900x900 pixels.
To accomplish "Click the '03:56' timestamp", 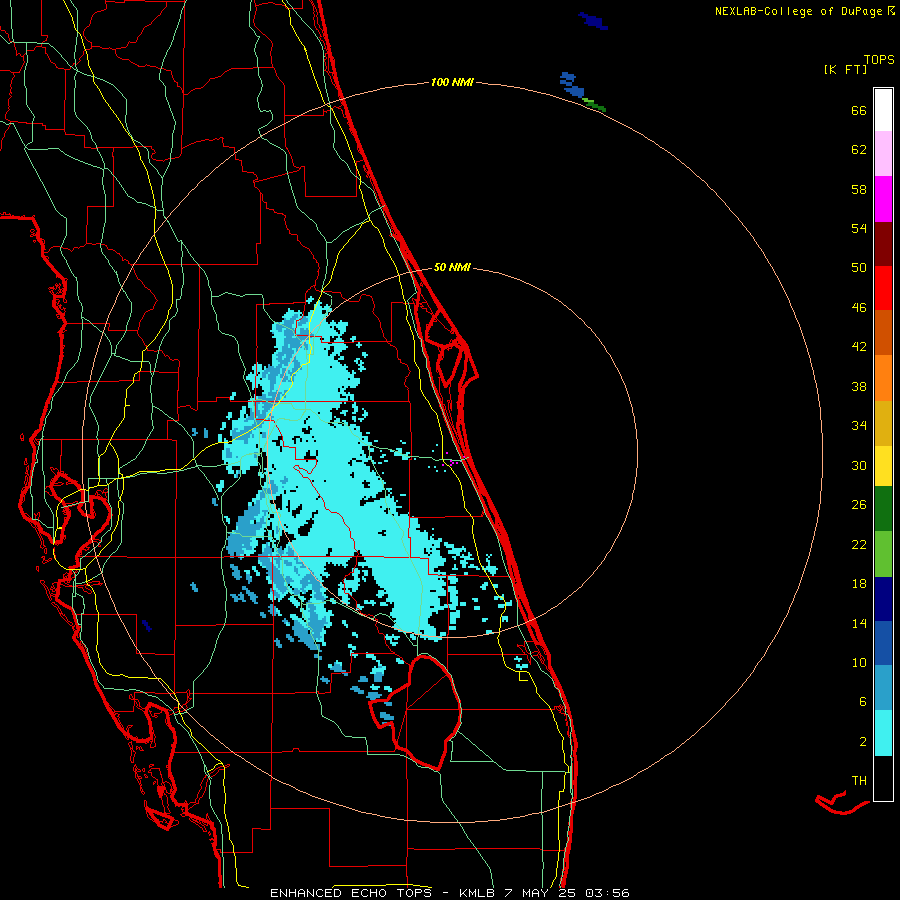I will [x=607, y=893].
